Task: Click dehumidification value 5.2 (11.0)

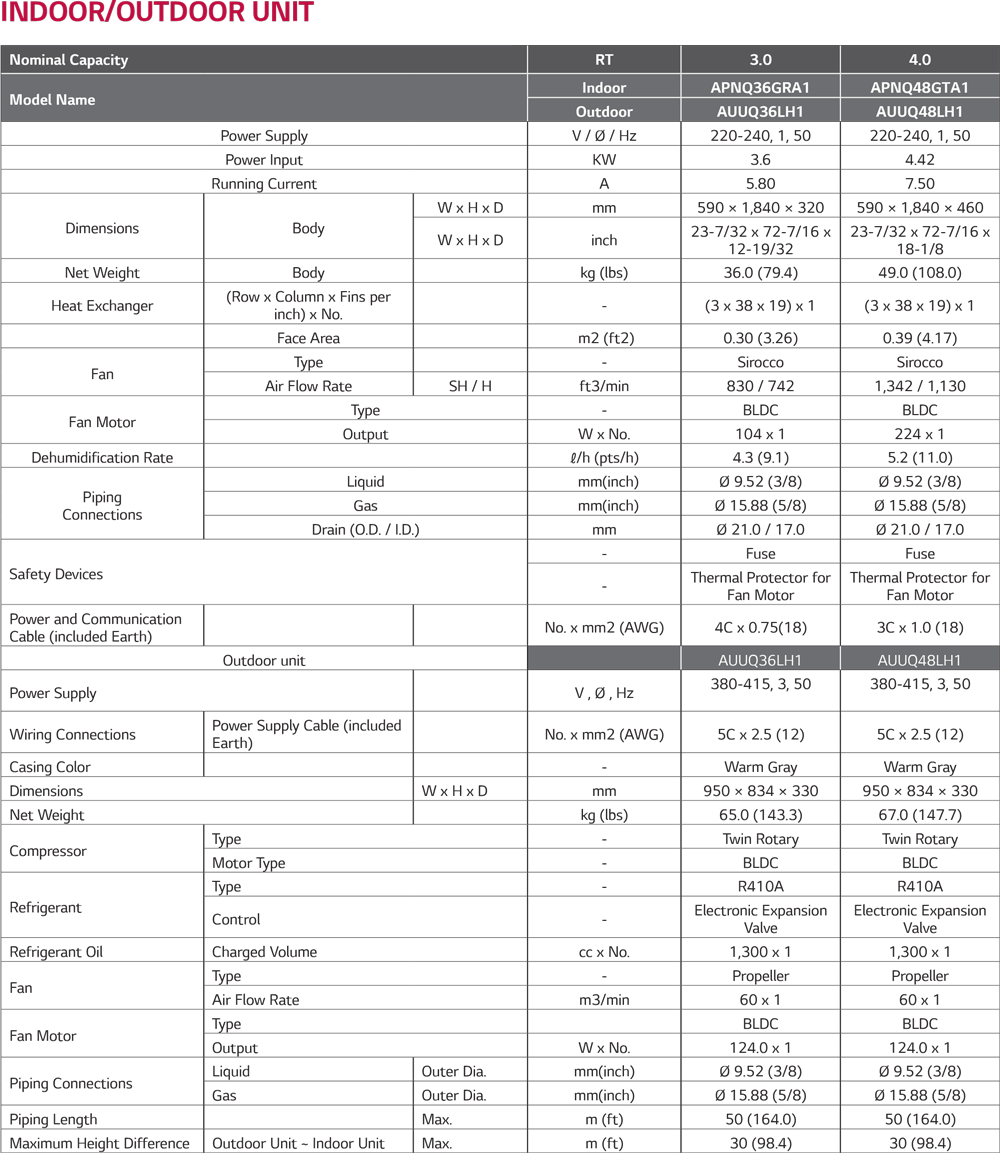Action: coord(919,457)
